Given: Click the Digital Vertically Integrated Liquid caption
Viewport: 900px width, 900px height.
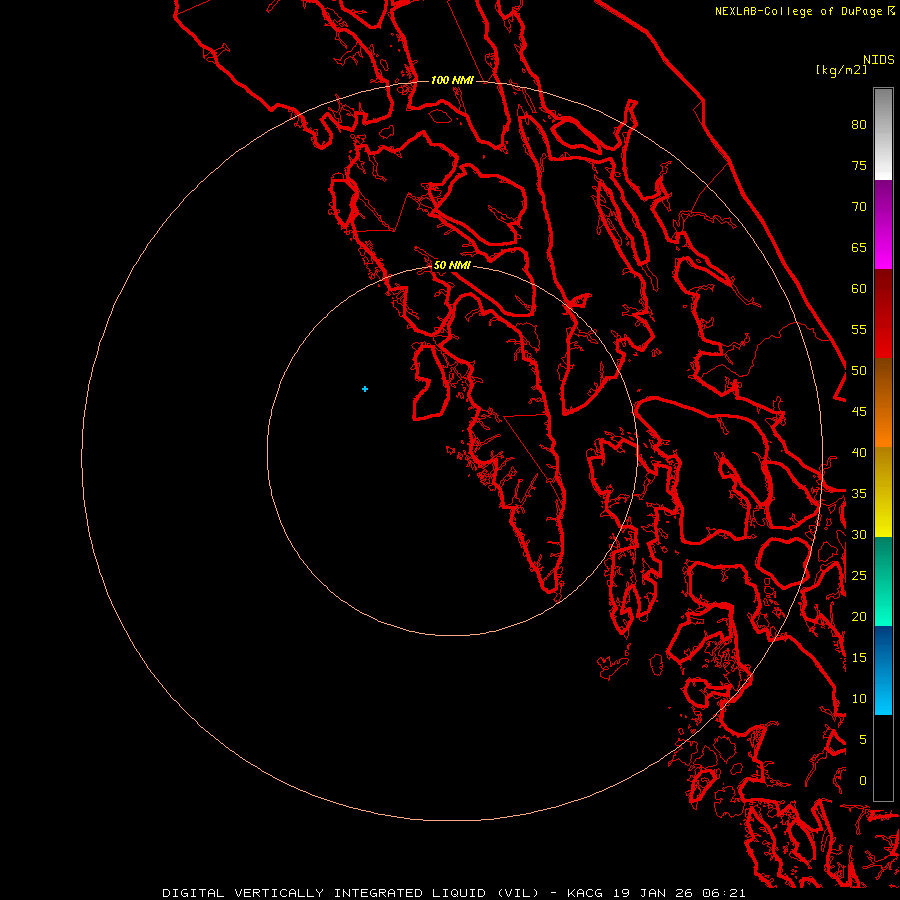Looking at the screenshot, I should tap(351, 893).
